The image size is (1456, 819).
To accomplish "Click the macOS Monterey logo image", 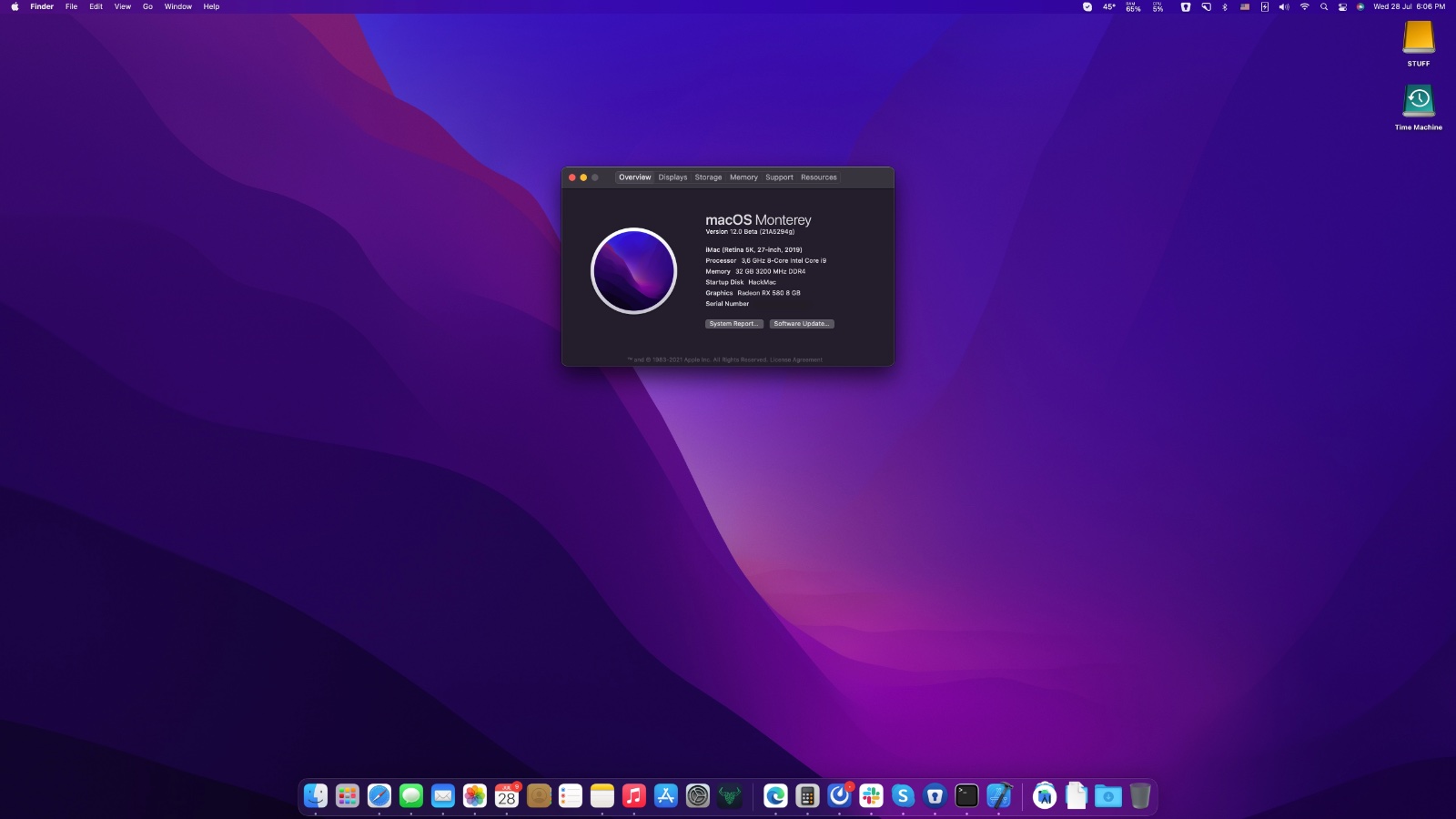I will click(634, 271).
